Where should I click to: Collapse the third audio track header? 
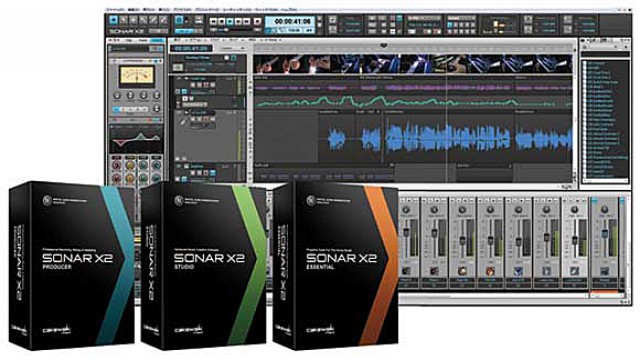(180, 112)
